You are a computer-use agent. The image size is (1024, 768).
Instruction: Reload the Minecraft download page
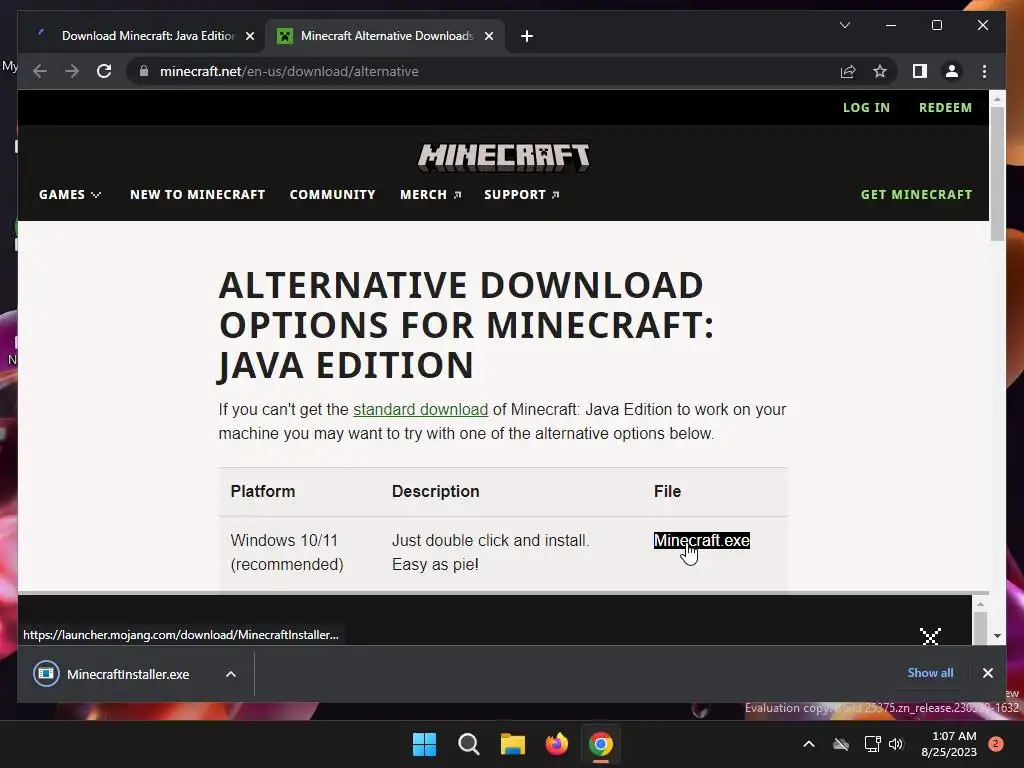(104, 71)
